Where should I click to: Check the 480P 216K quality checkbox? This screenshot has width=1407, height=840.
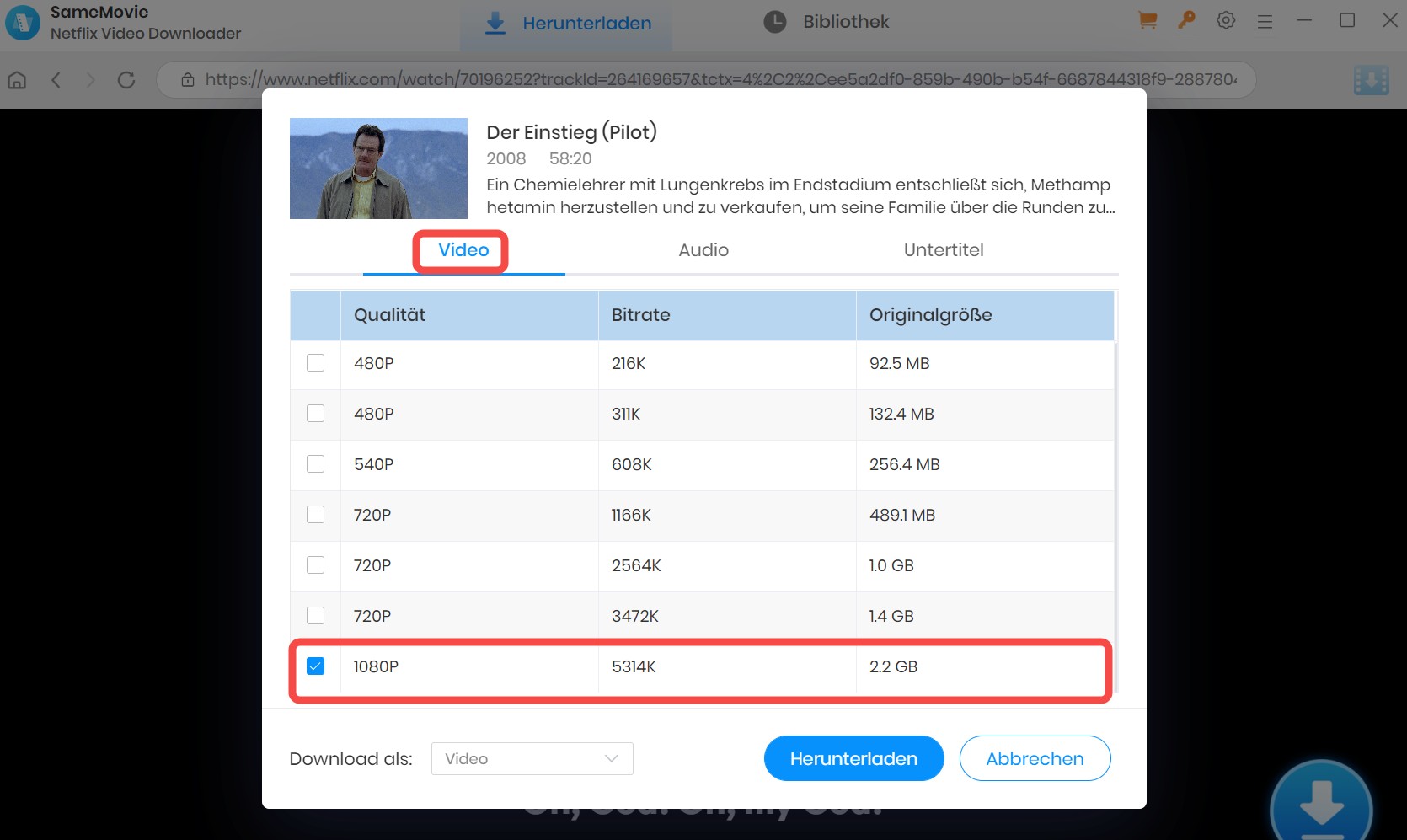pyautogui.click(x=315, y=363)
